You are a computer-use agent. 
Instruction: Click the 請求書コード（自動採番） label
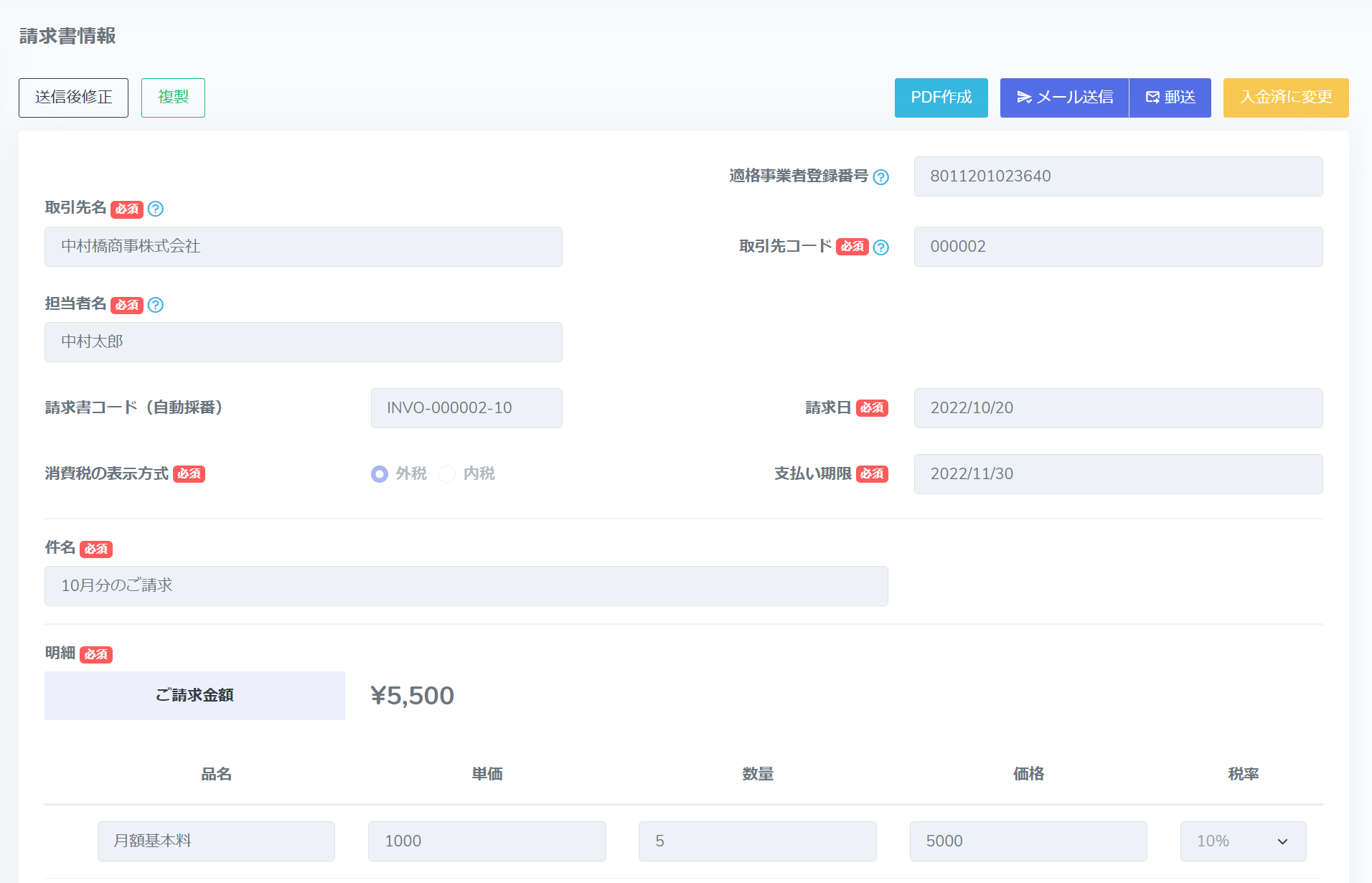[134, 408]
